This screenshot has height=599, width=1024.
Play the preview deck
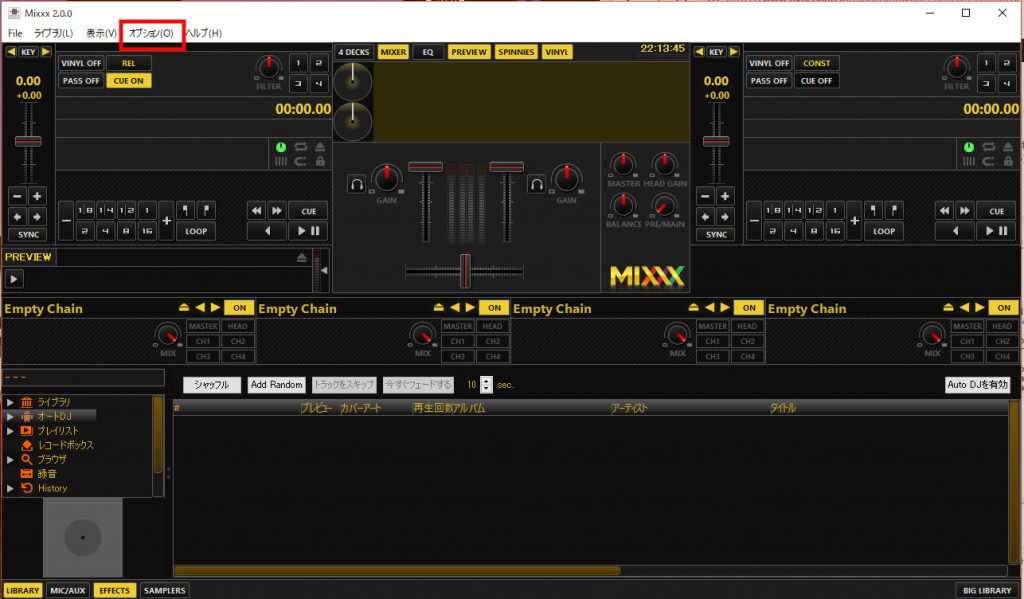14,279
